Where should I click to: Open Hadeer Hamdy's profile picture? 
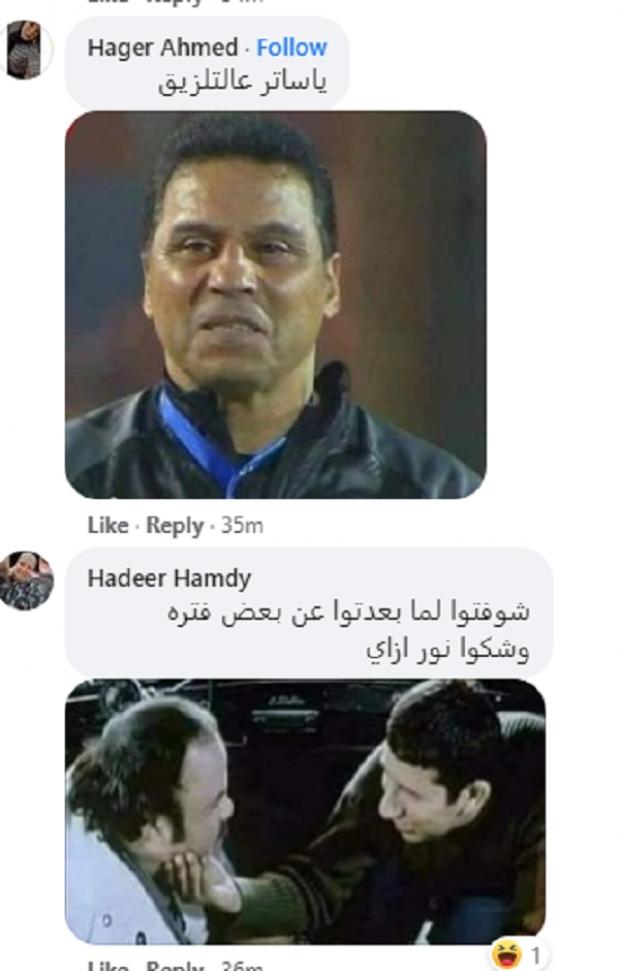click(26, 581)
